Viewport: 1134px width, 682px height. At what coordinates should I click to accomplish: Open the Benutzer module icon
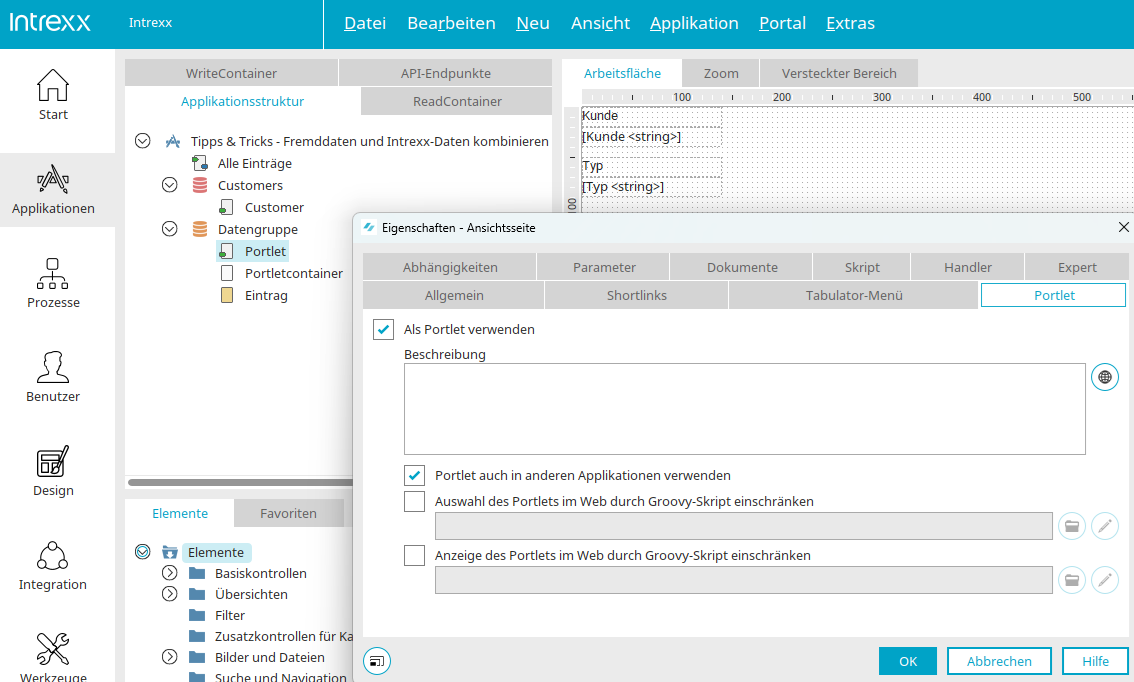(x=53, y=367)
